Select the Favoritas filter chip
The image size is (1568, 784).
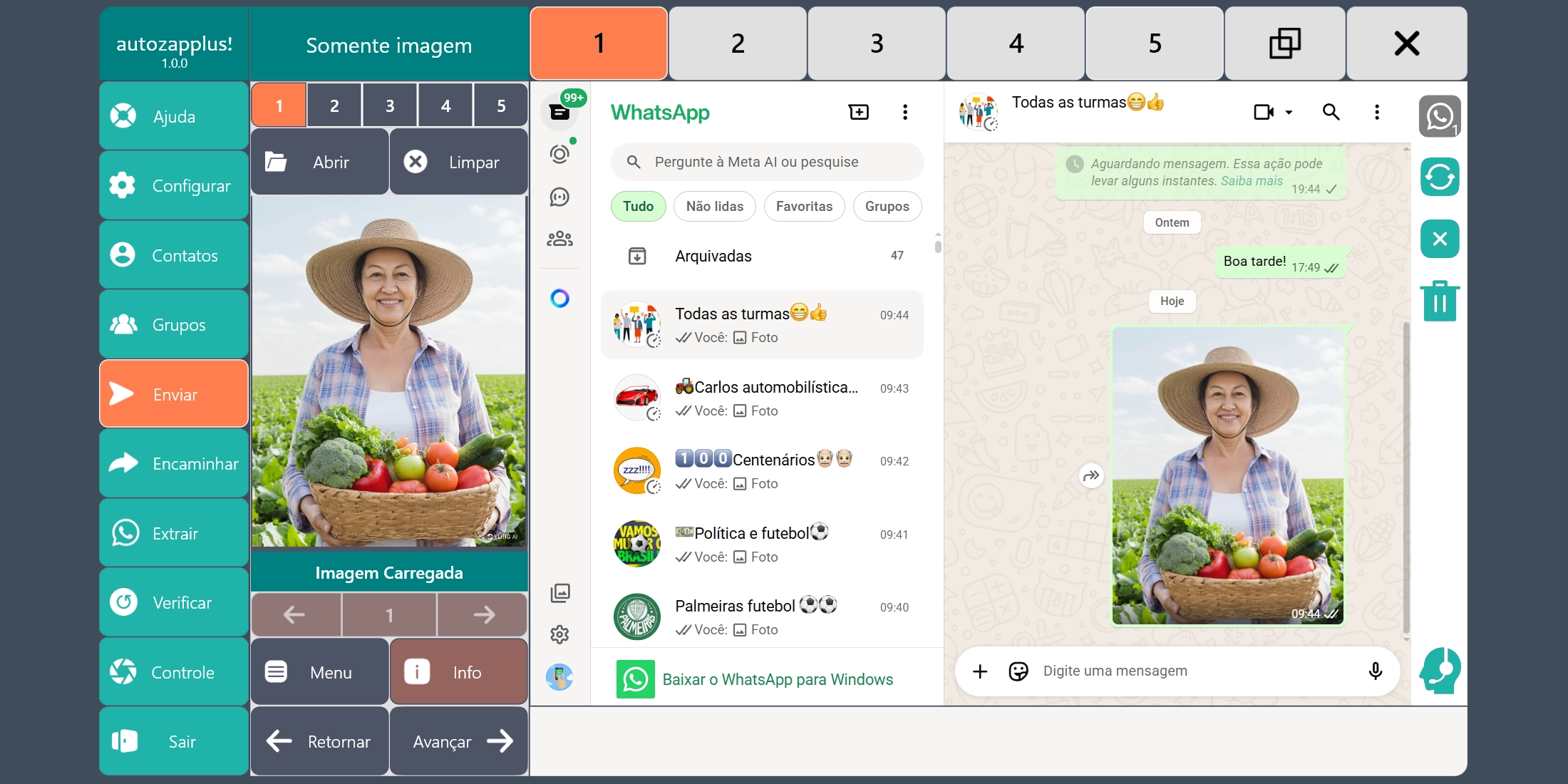coord(803,206)
